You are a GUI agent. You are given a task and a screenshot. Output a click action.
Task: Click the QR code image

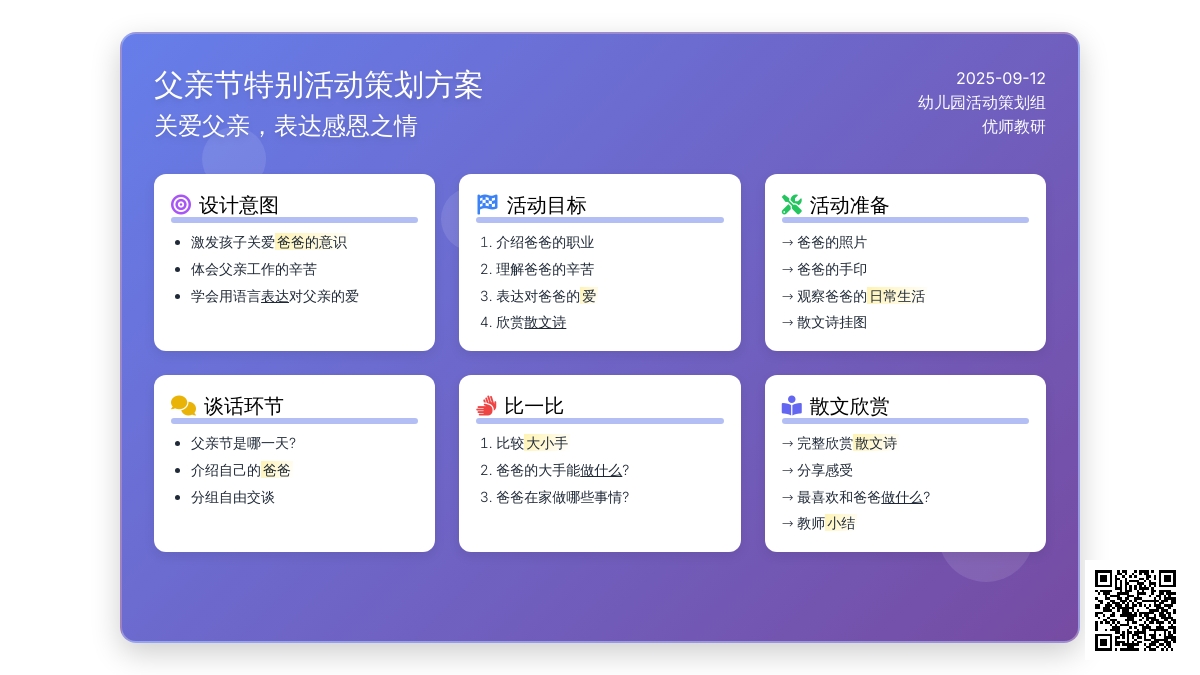tap(1135, 610)
